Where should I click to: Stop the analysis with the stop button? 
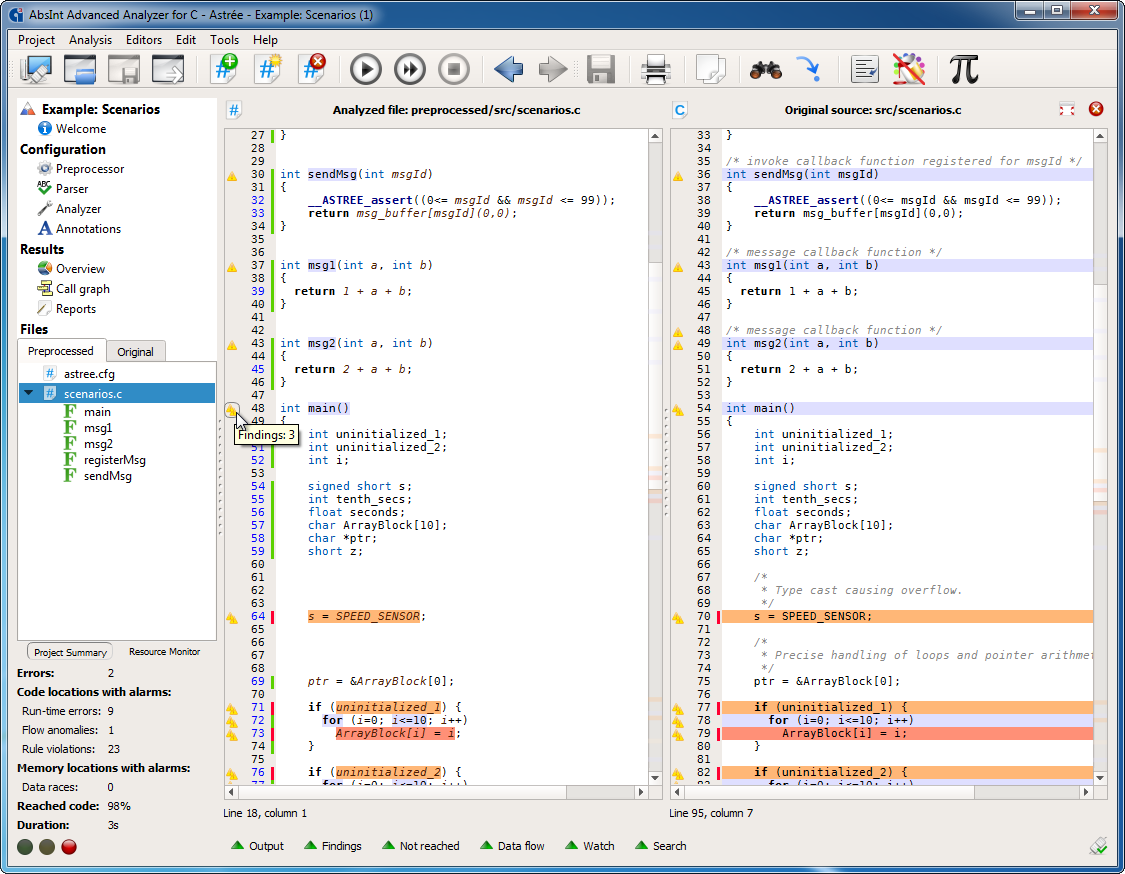click(x=453, y=70)
